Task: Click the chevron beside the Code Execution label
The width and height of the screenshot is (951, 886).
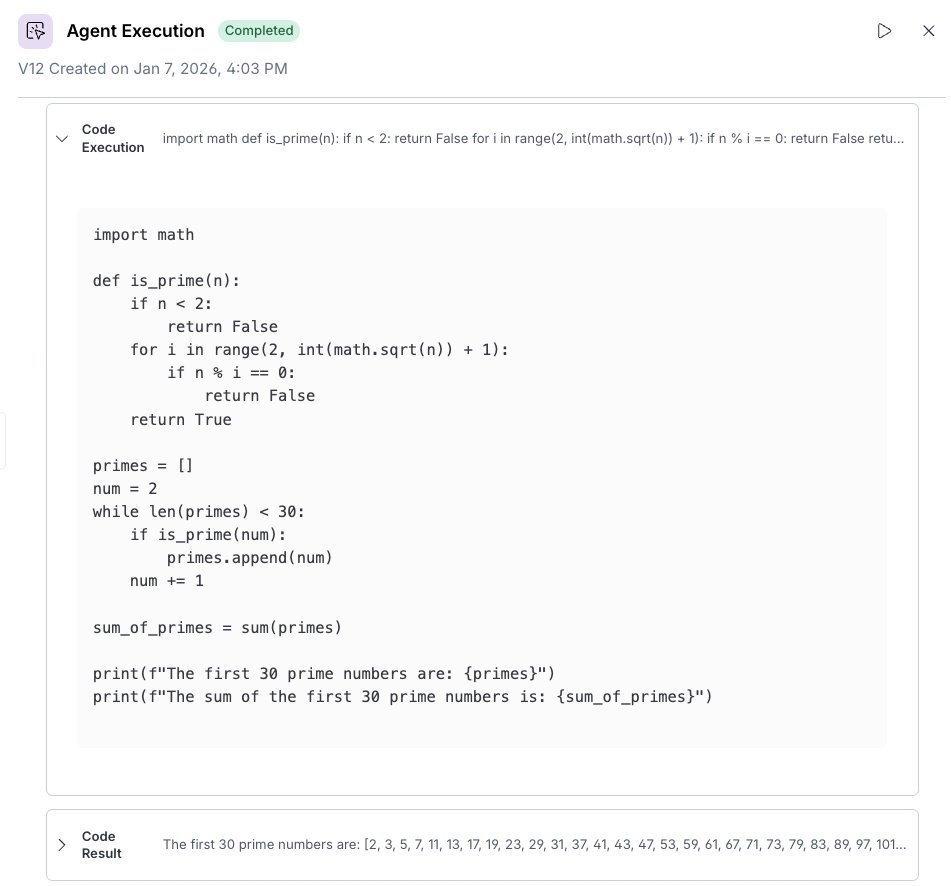Action: click(62, 138)
